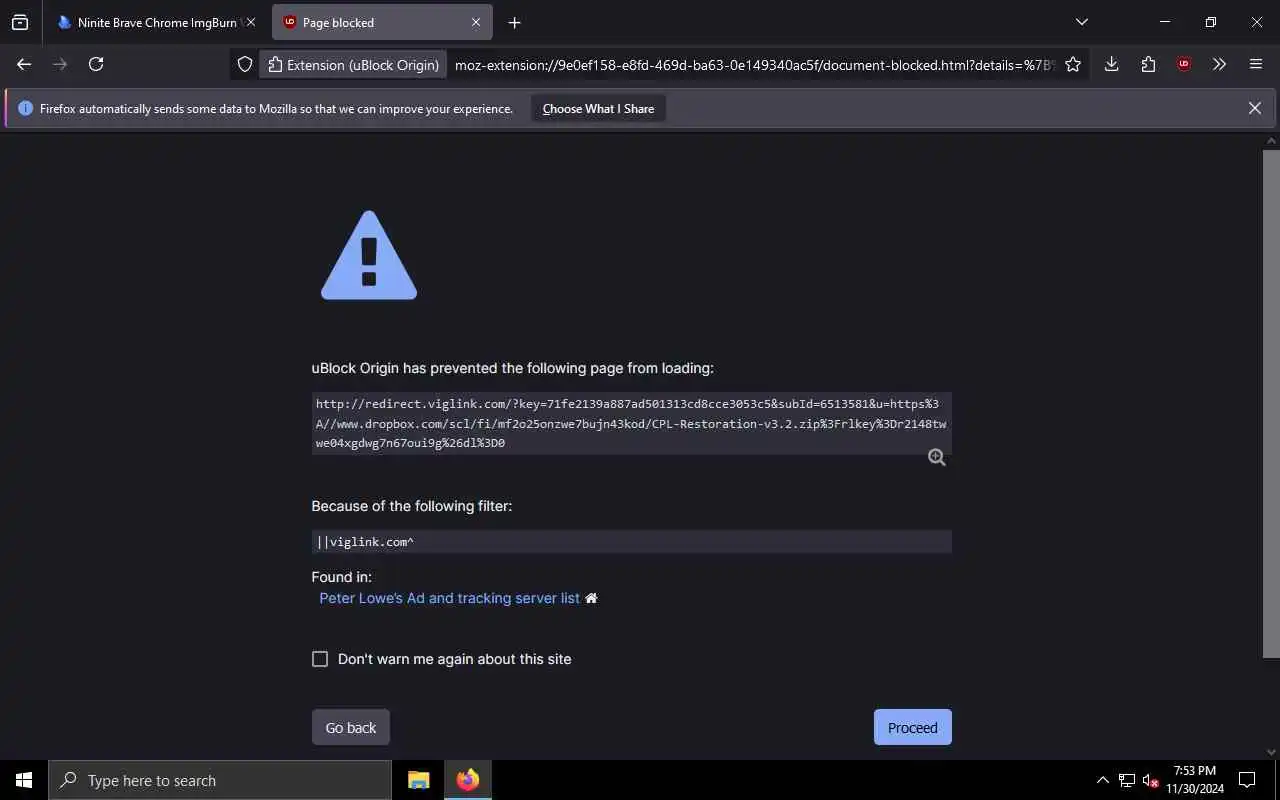Open the muted volume tray icon
The width and height of the screenshot is (1280, 800).
coord(1150,780)
